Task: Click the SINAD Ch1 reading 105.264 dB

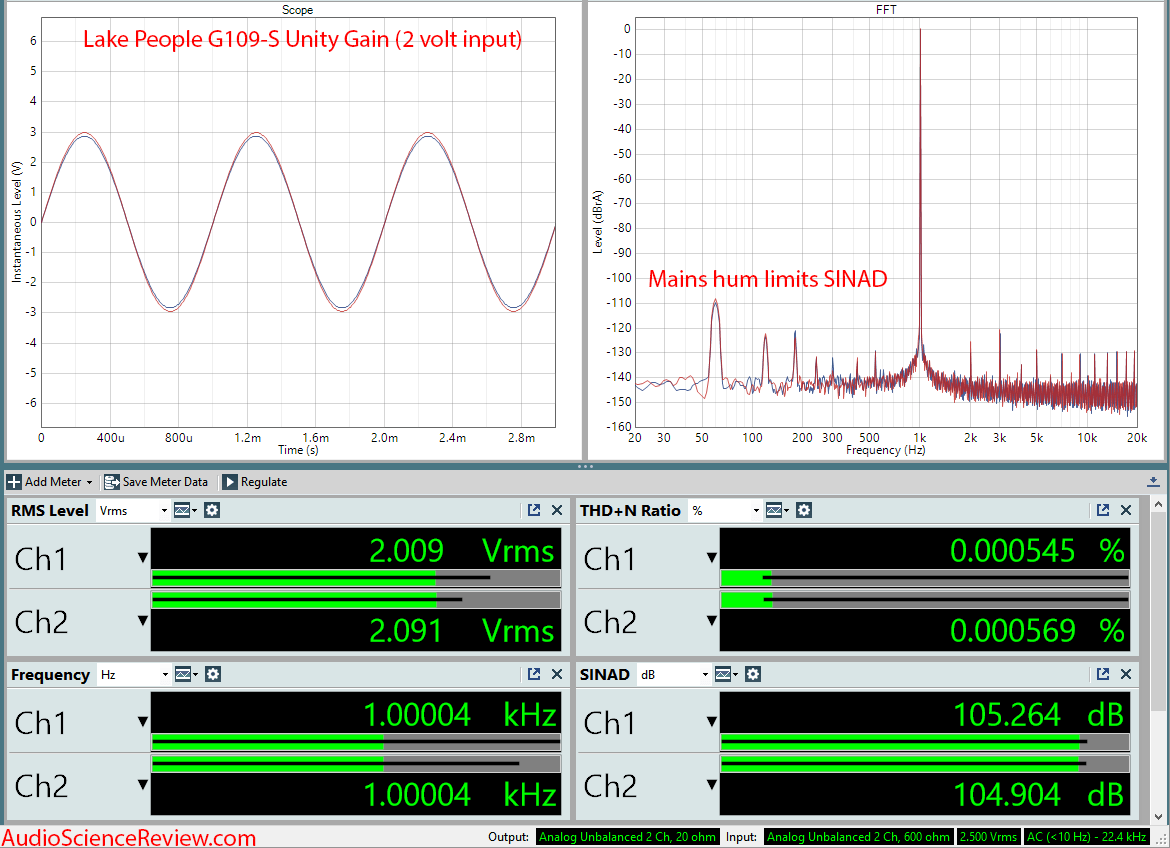Action: click(1039, 715)
